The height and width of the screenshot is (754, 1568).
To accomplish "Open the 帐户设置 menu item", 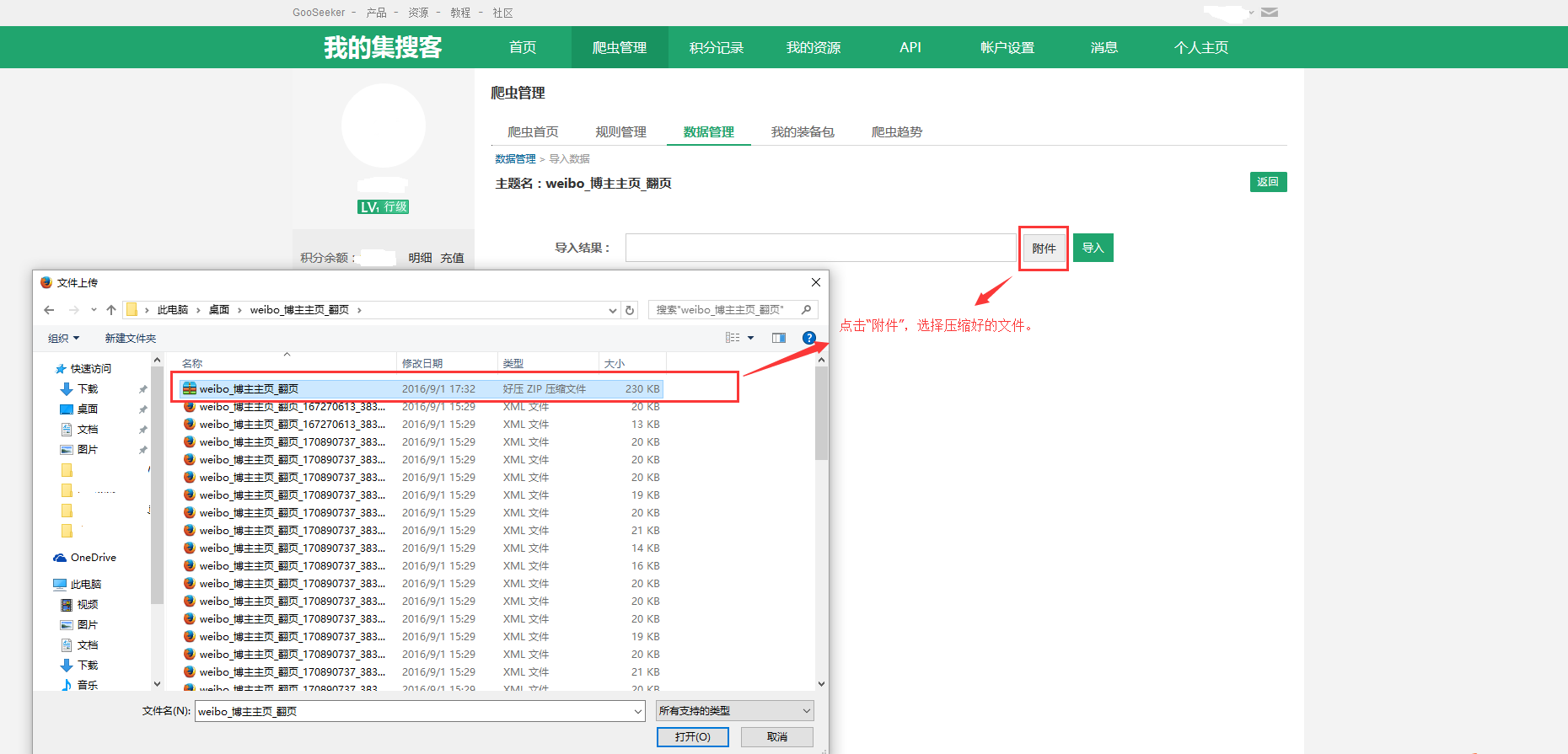I will click(1007, 47).
